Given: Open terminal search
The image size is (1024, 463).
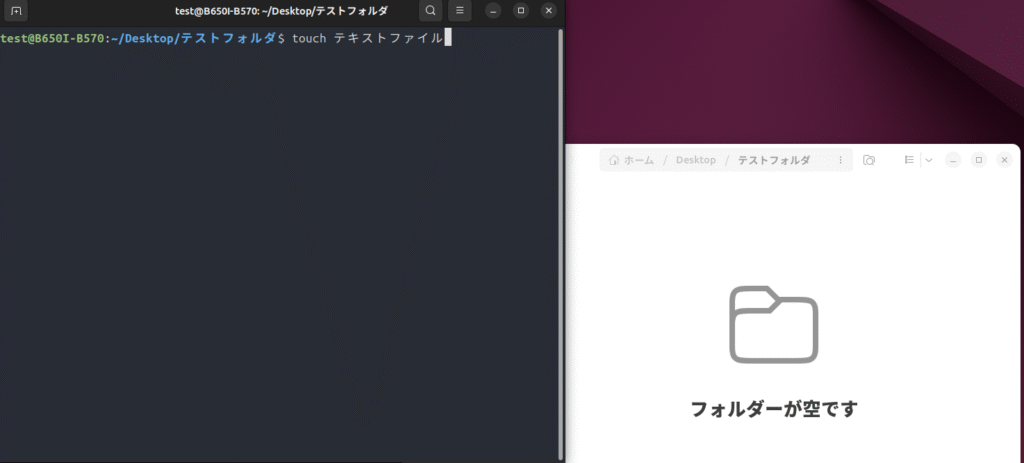Looking at the screenshot, I should pyautogui.click(x=430, y=10).
